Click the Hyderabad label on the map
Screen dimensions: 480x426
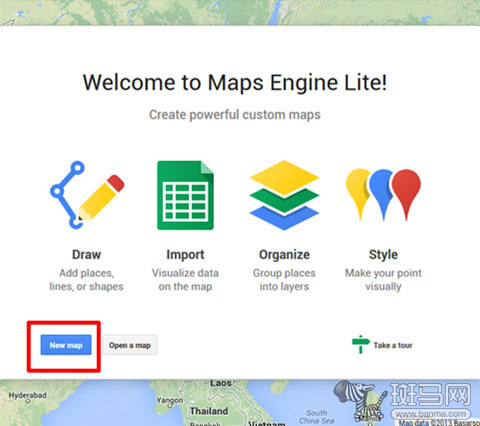click(27, 396)
